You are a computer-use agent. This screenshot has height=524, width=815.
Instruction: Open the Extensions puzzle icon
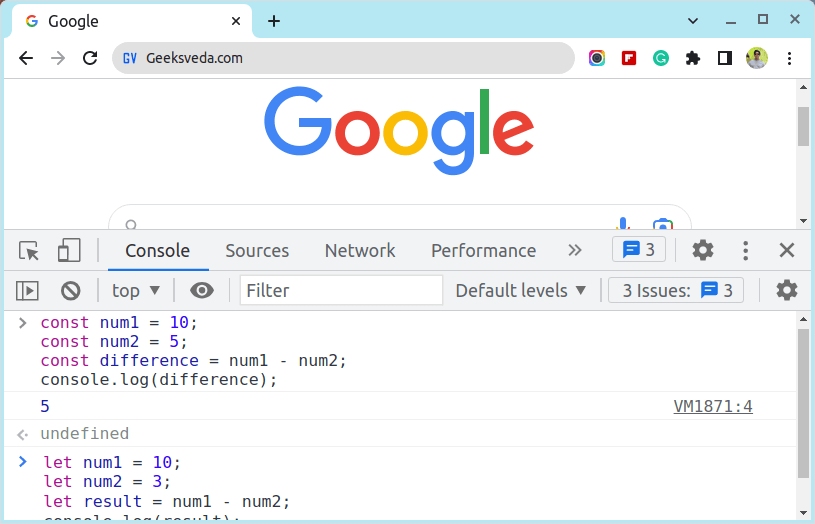[693, 58]
